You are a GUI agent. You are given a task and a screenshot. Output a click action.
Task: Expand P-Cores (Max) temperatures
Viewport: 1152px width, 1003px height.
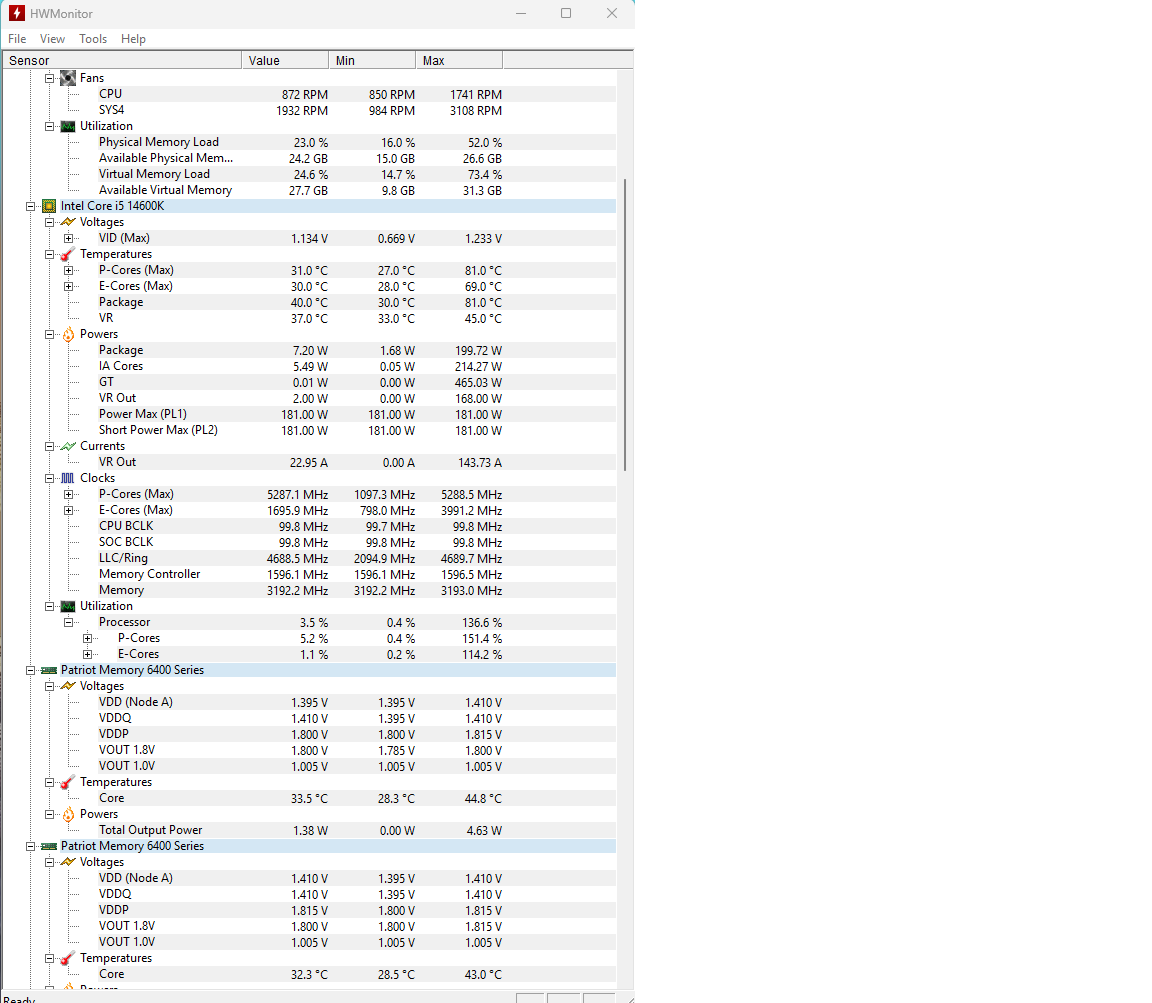click(68, 270)
